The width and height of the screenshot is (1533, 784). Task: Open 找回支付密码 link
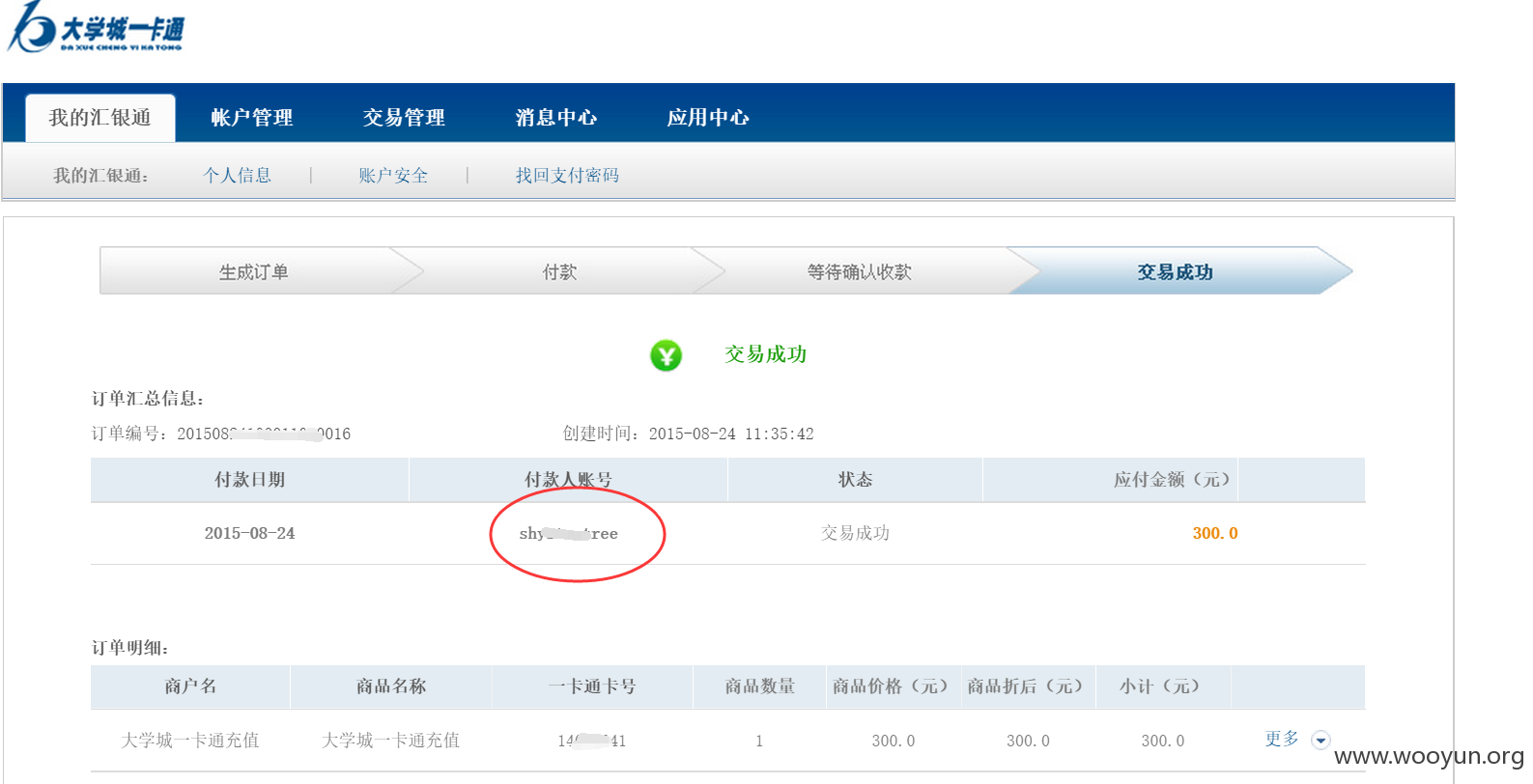pyautogui.click(x=567, y=176)
